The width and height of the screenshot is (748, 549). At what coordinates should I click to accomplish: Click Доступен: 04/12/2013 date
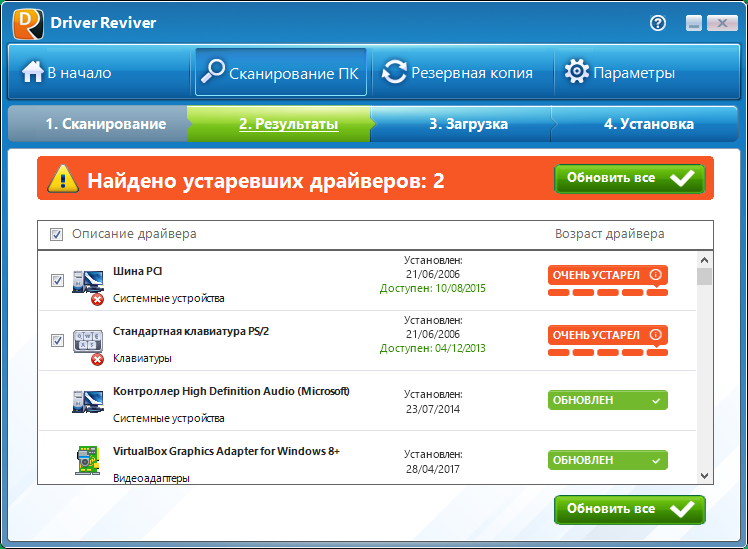pyautogui.click(x=433, y=349)
